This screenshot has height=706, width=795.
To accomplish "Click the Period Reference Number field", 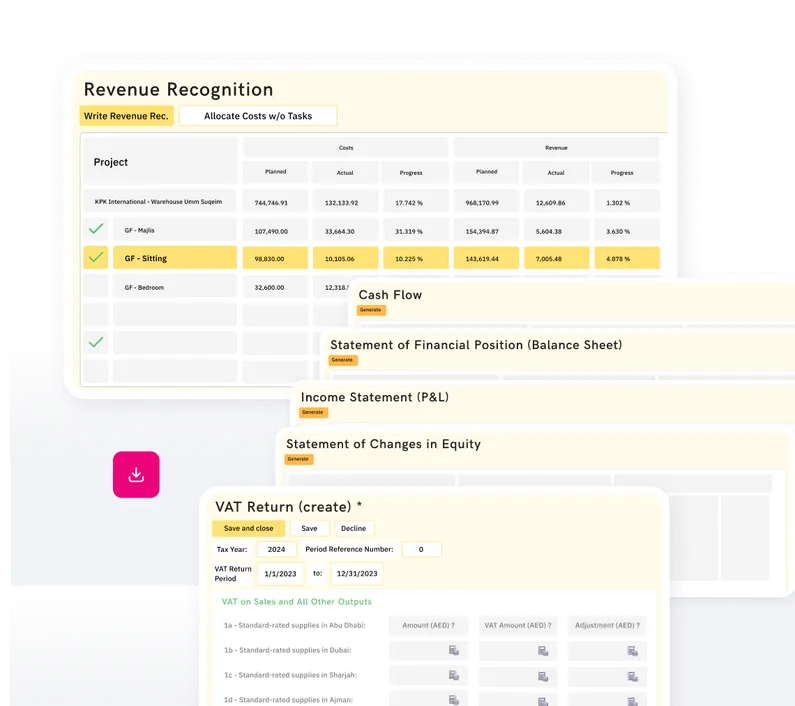I will pyautogui.click(x=421, y=549).
